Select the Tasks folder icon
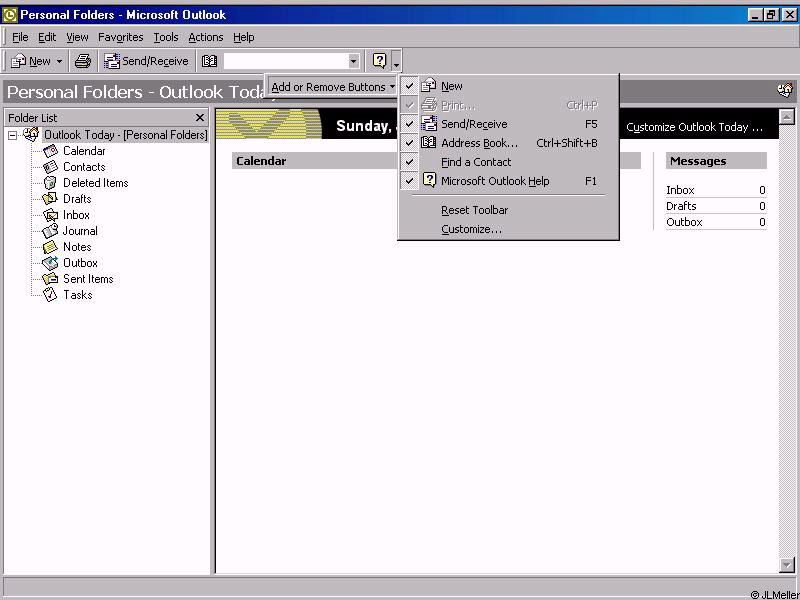 pyautogui.click(x=51, y=295)
